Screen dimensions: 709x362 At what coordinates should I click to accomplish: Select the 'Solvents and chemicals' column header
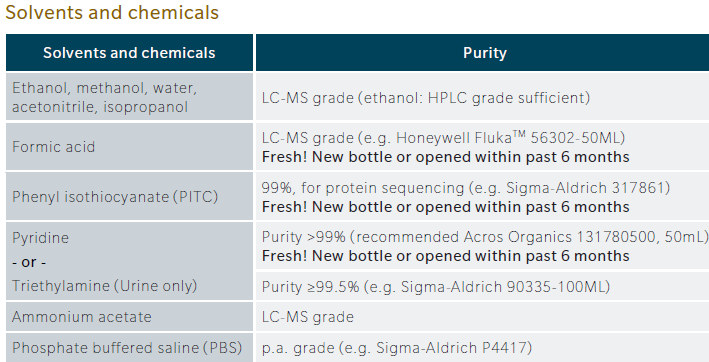[x=129, y=52]
